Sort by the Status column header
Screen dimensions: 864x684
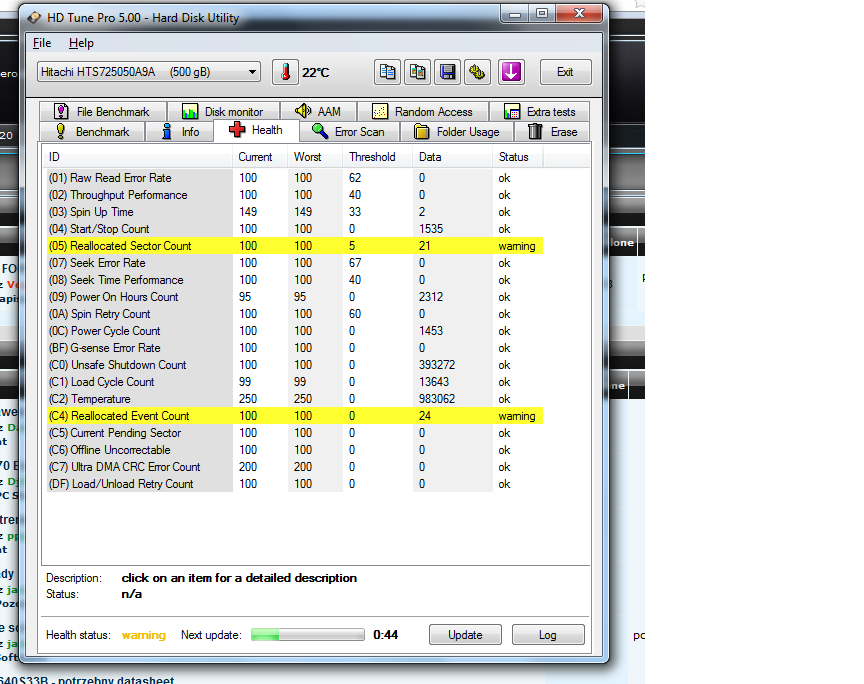517,157
